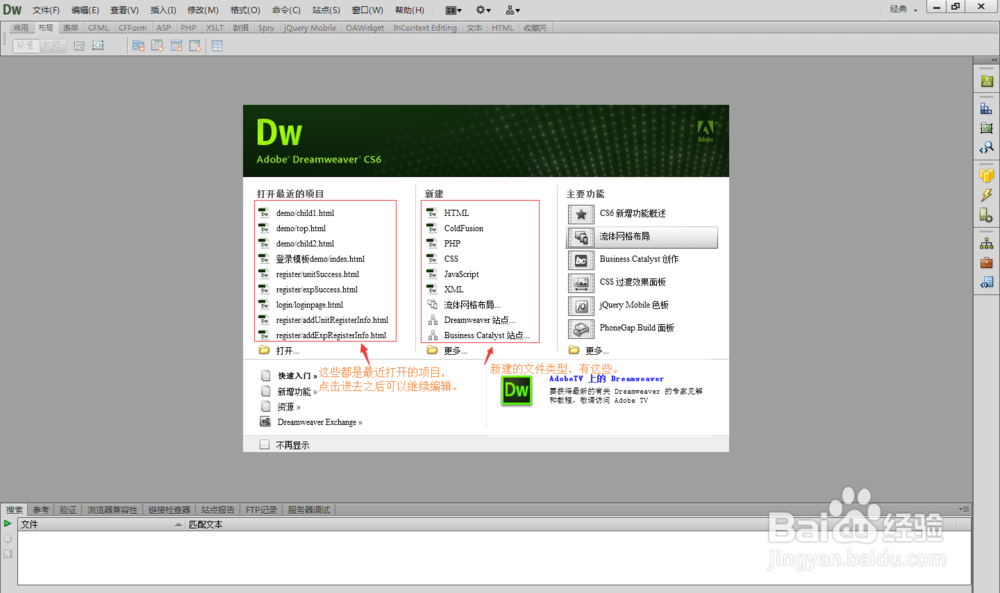Create new Dreamweaver 站点

coord(479,320)
